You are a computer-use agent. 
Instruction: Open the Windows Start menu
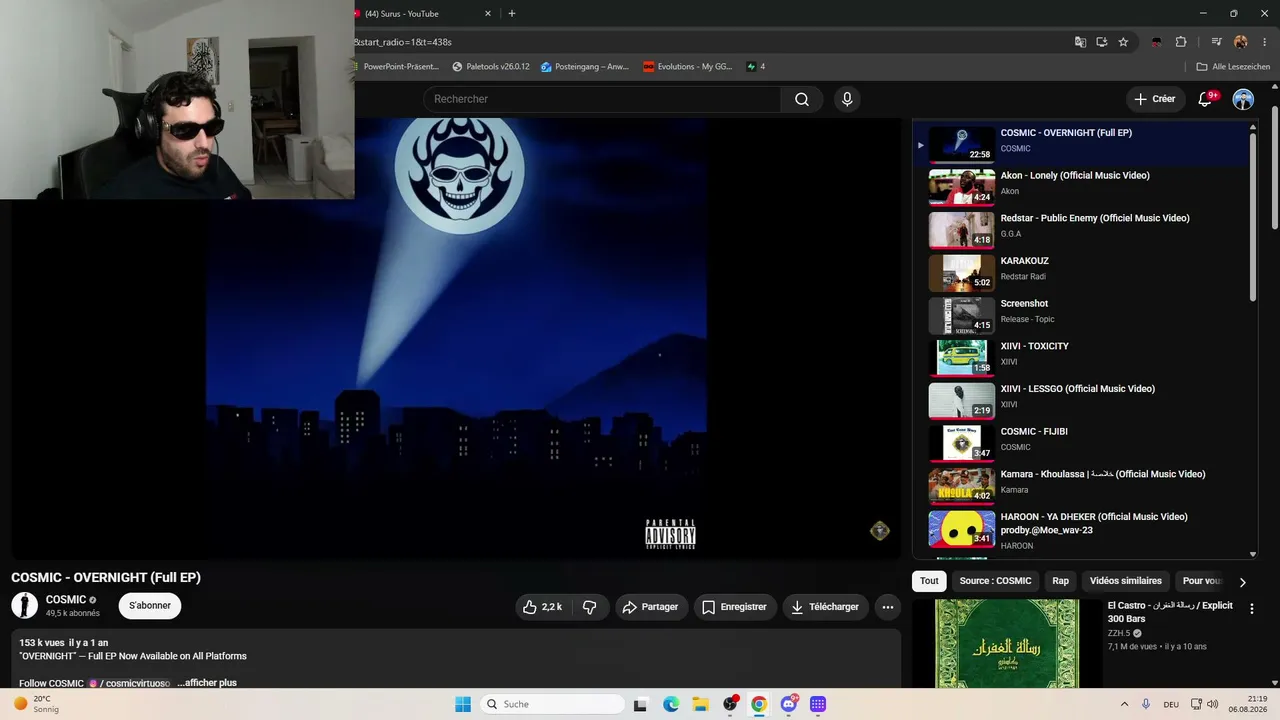[x=463, y=704]
